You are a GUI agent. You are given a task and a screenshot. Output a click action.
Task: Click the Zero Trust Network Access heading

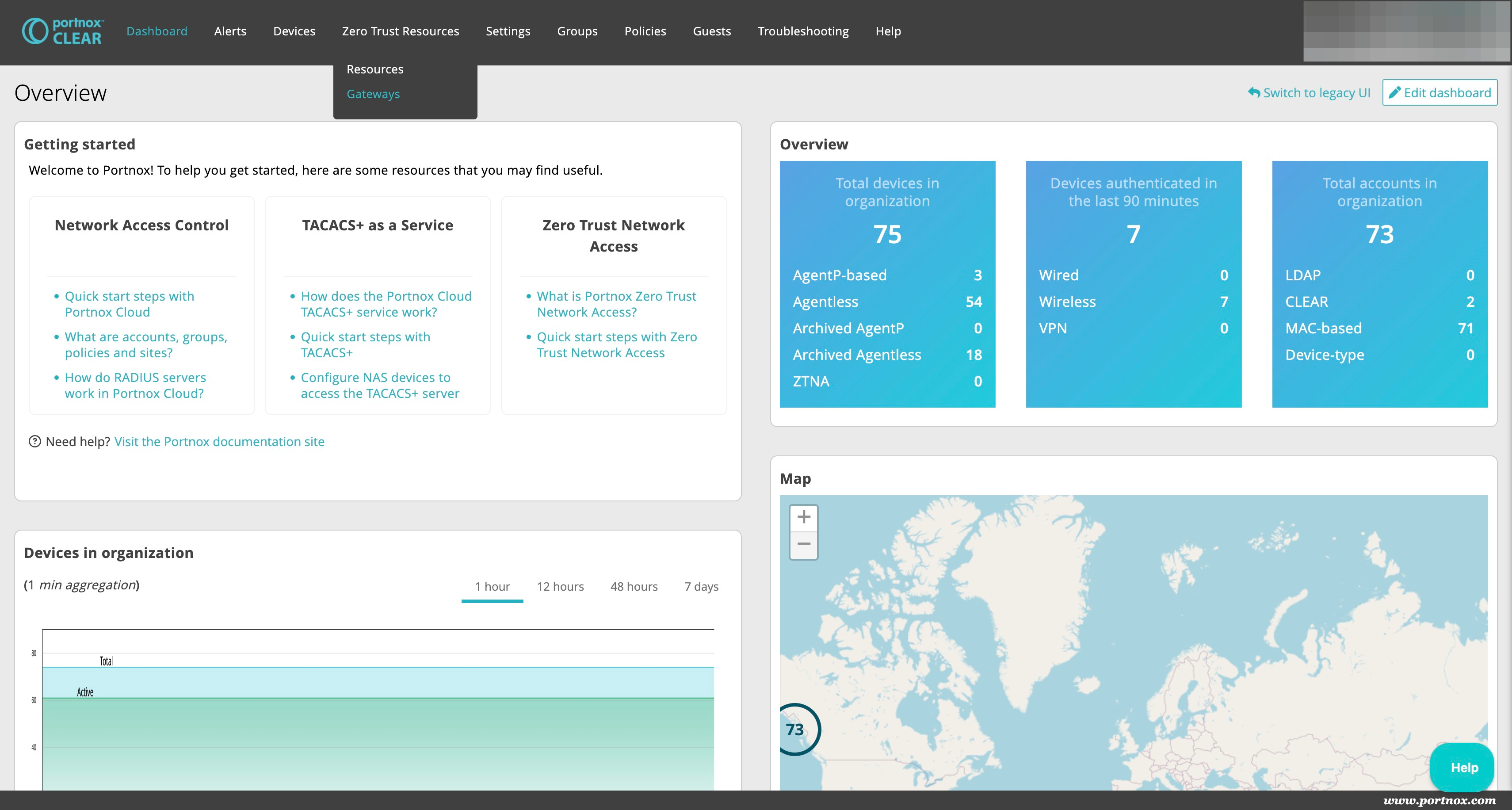(613, 236)
